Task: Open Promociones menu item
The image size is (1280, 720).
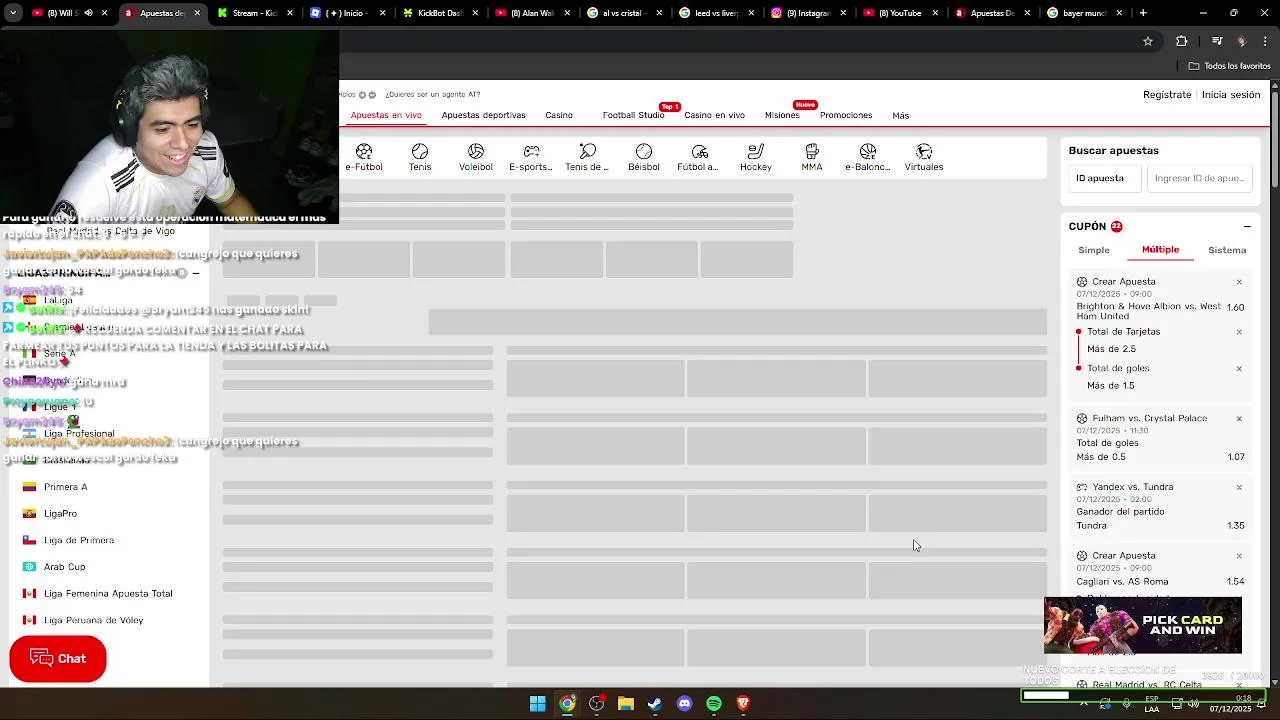Action: tap(846, 115)
